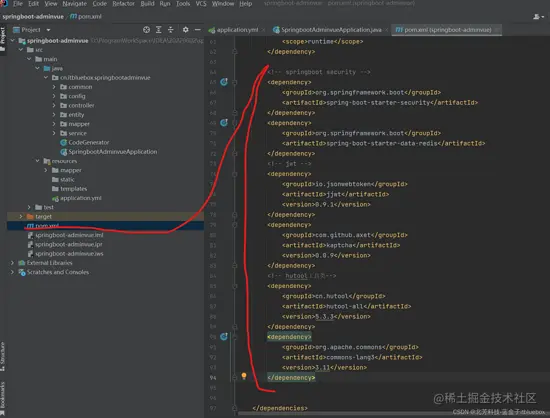Click the Collapse All icon in the Project toolbar
Screen dimensions: 550x418
coord(170,30)
